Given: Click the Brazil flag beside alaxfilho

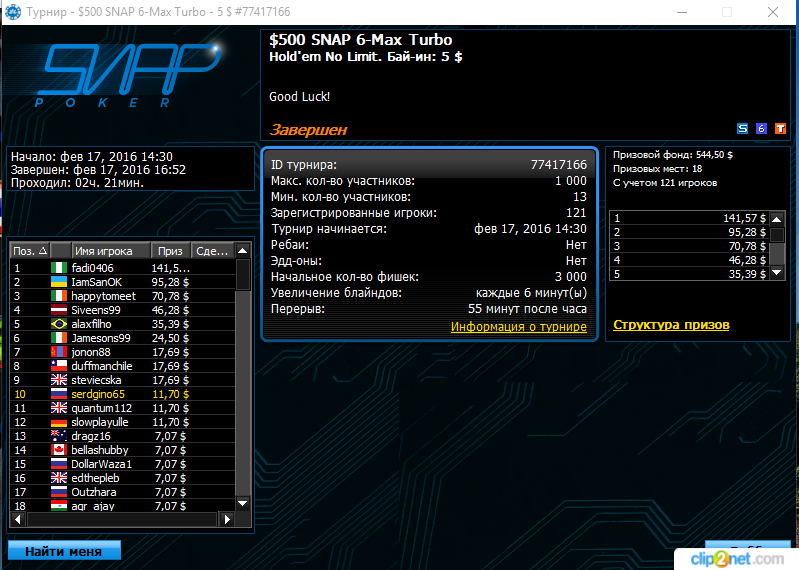Looking at the screenshot, I should pyautogui.click(x=59, y=324).
